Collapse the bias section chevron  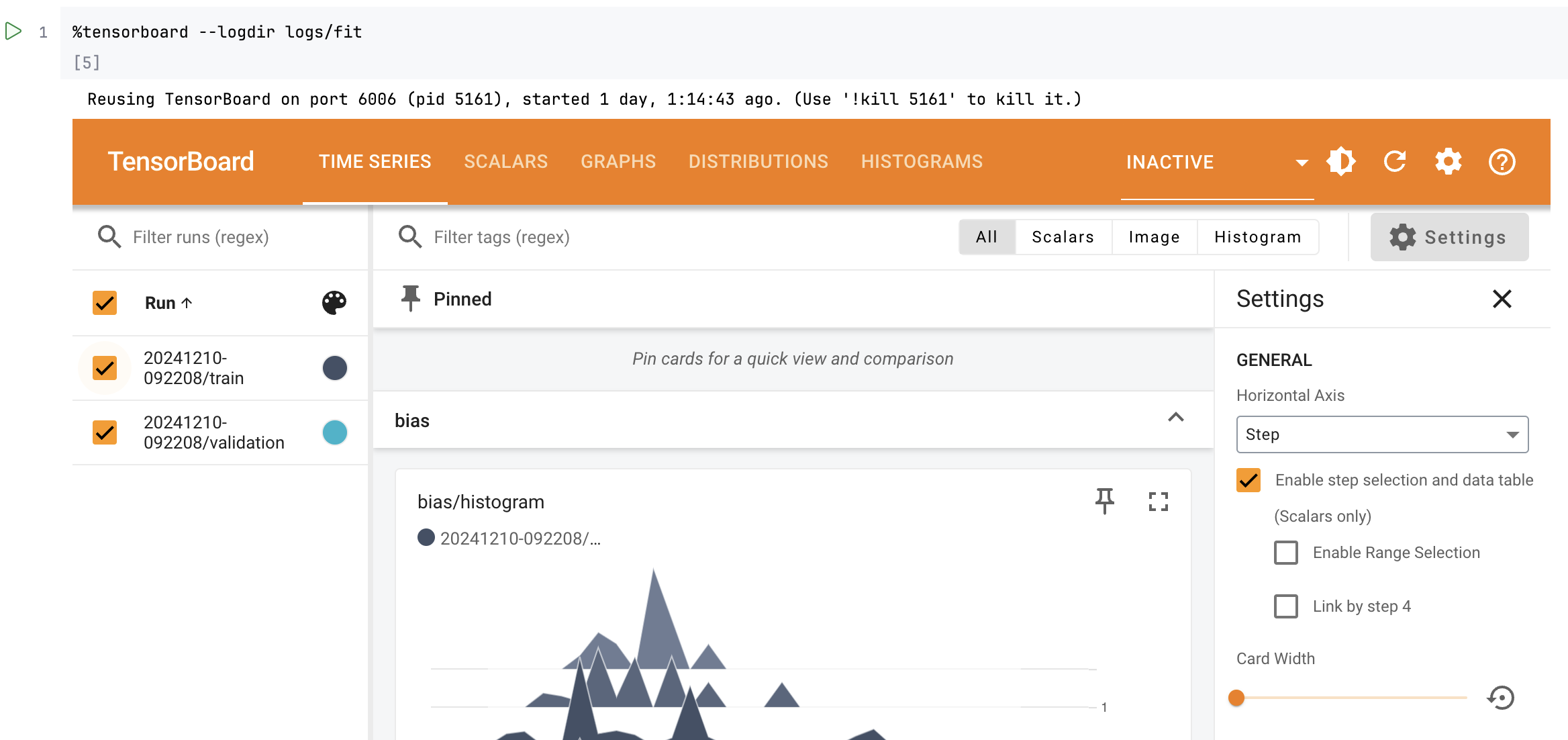click(x=1176, y=418)
